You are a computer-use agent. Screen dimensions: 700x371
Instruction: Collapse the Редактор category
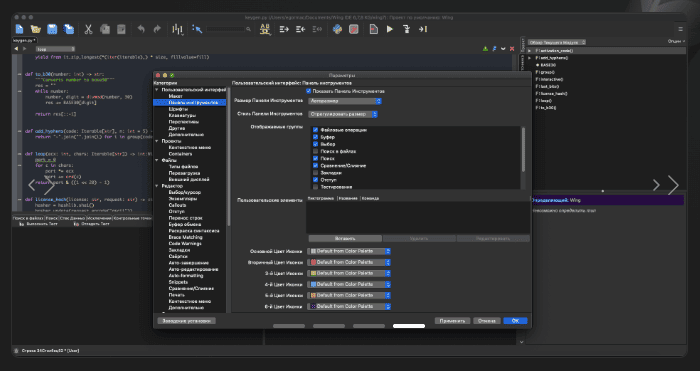click(157, 186)
